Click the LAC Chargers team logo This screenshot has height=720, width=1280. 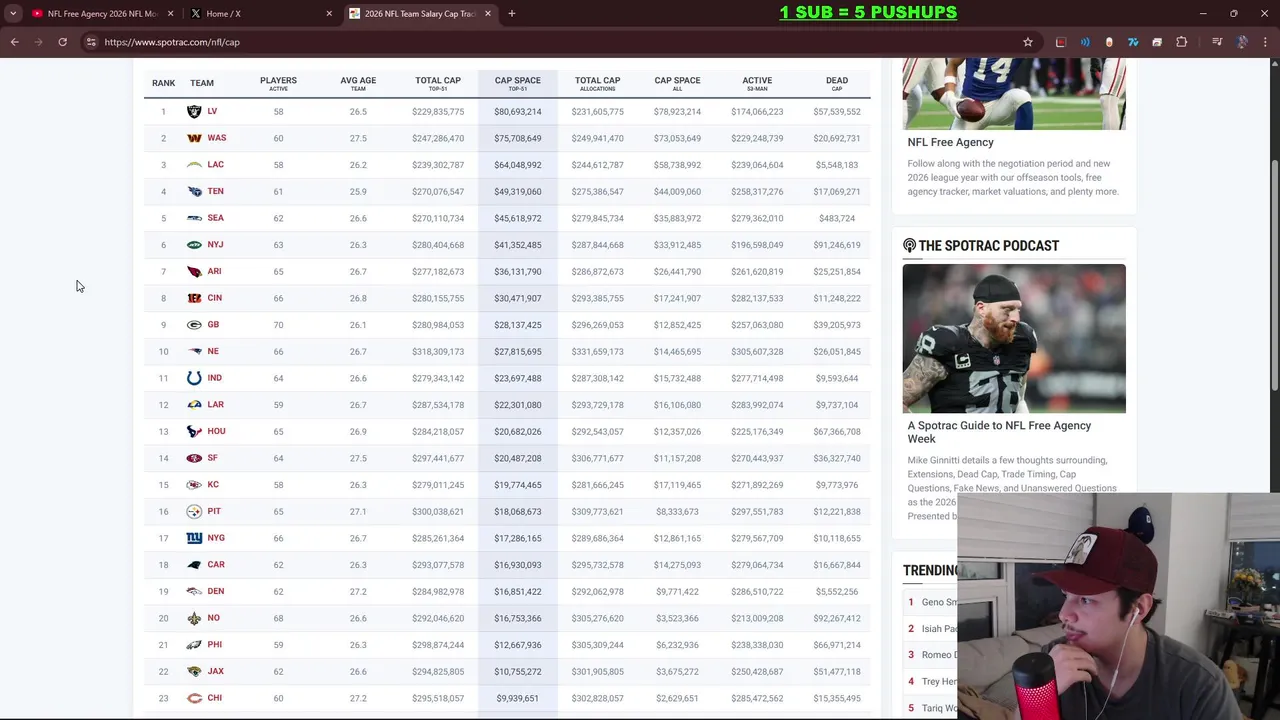tap(194, 165)
